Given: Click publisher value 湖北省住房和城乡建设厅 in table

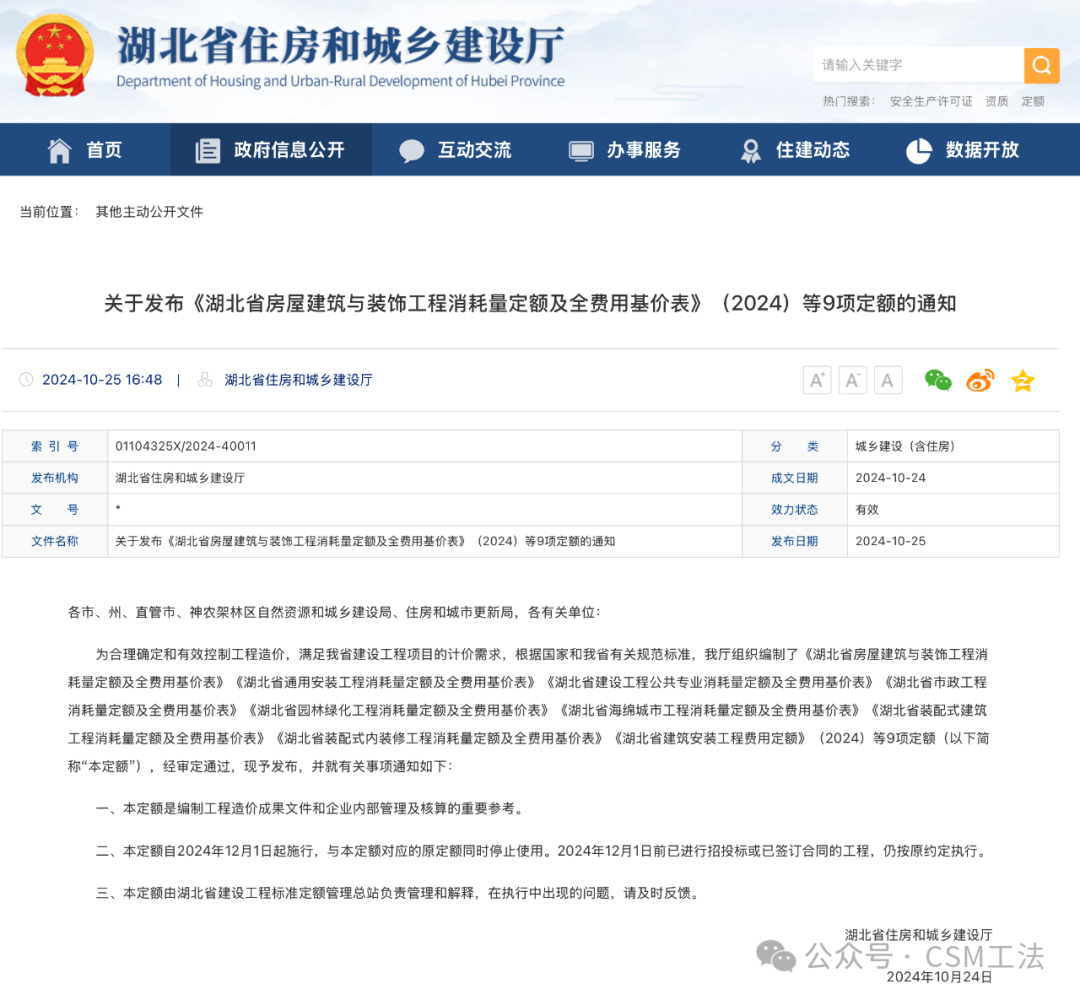Looking at the screenshot, I should 180,478.
